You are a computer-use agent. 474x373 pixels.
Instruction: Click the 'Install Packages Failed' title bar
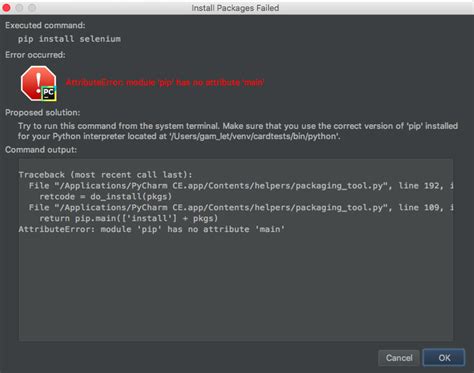(x=235, y=8)
